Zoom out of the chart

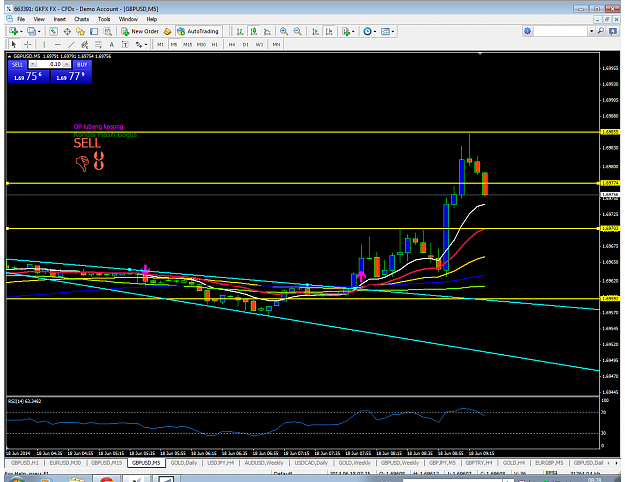pos(297,31)
